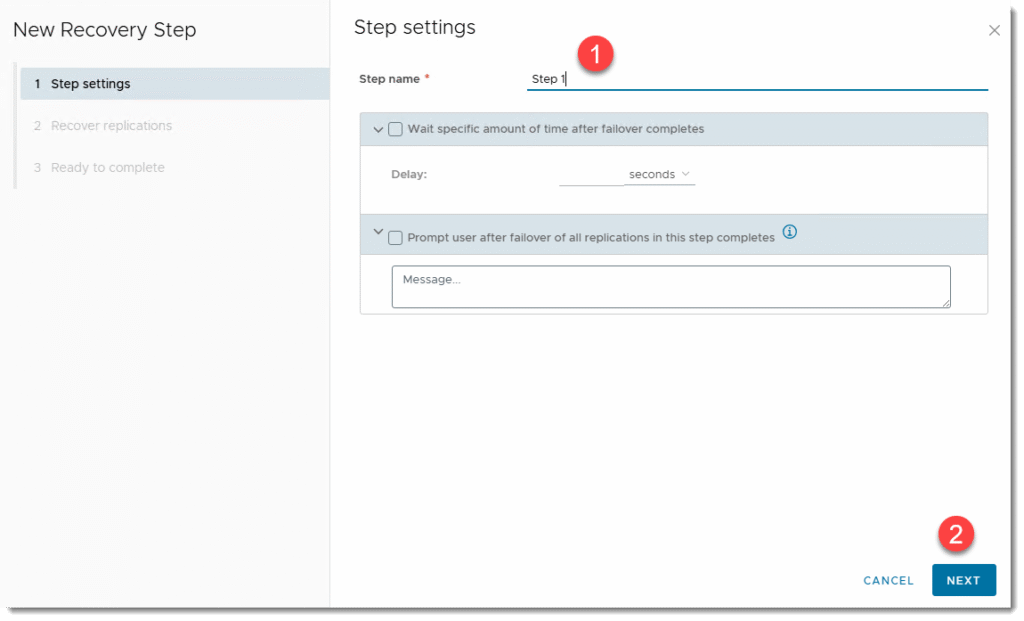Grab the Message box resize handle
The height and width of the screenshot is (621, 1024).
945,302
